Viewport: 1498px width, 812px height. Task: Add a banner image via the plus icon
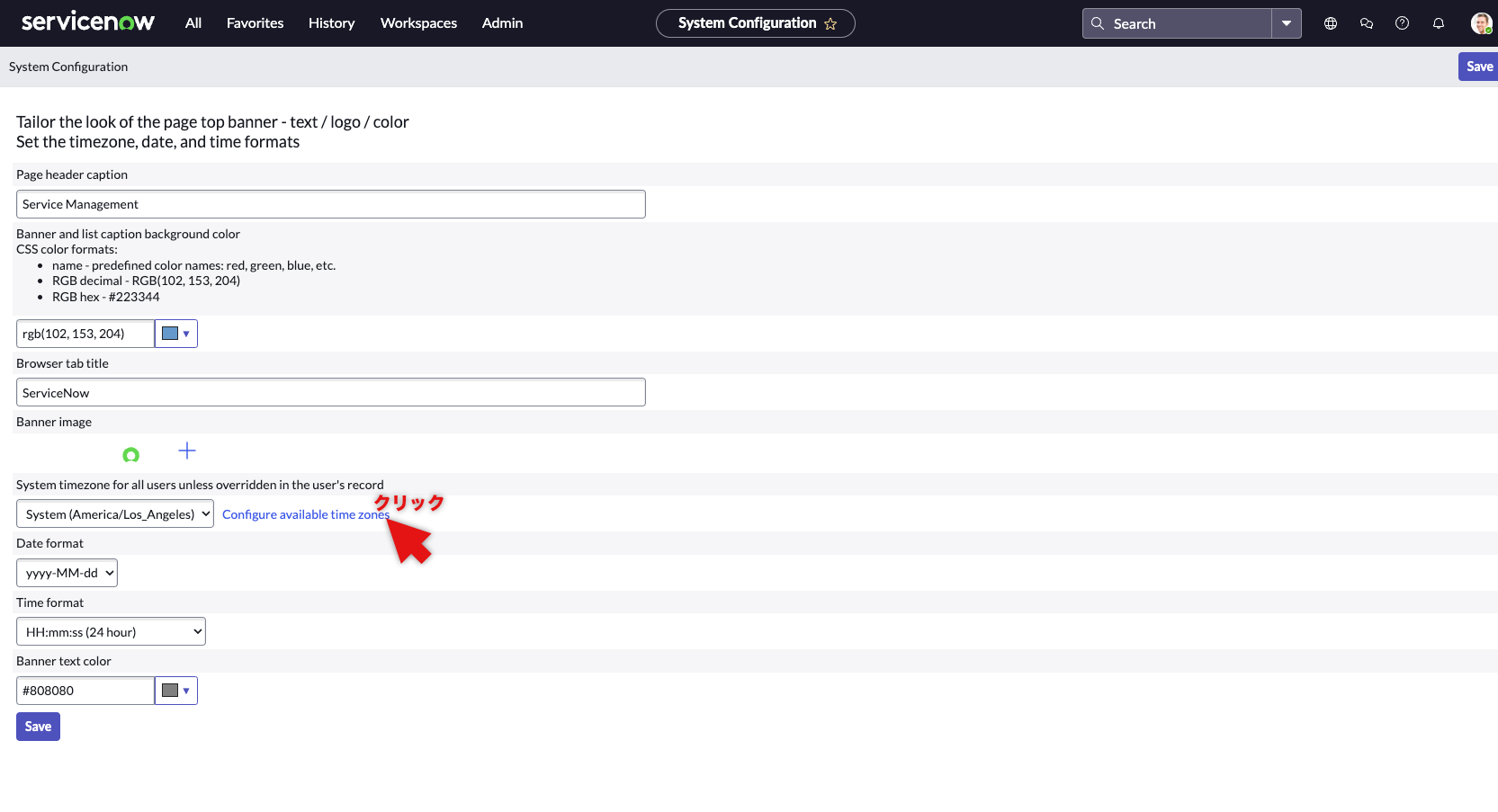point(187,451)
